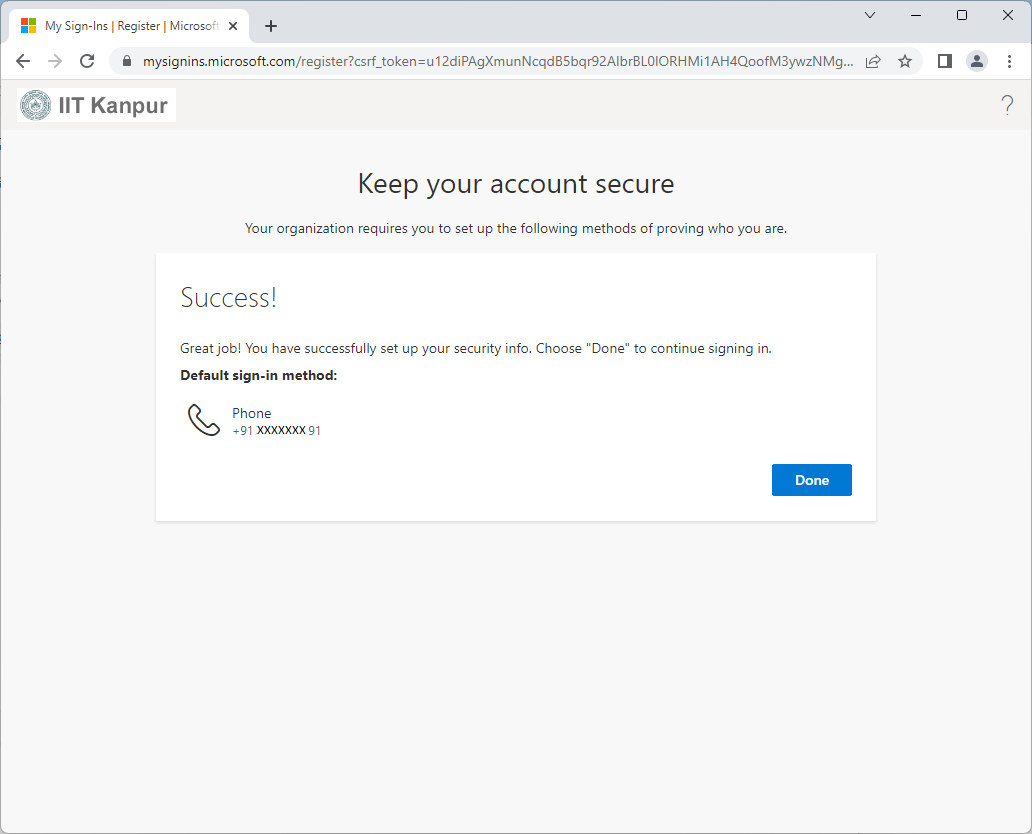Image resolution: width=1032 pixels, height=834 pixels.
Task: Open the Chrome profile avatar
Action: pyautogui.click(x=977, y=61)
